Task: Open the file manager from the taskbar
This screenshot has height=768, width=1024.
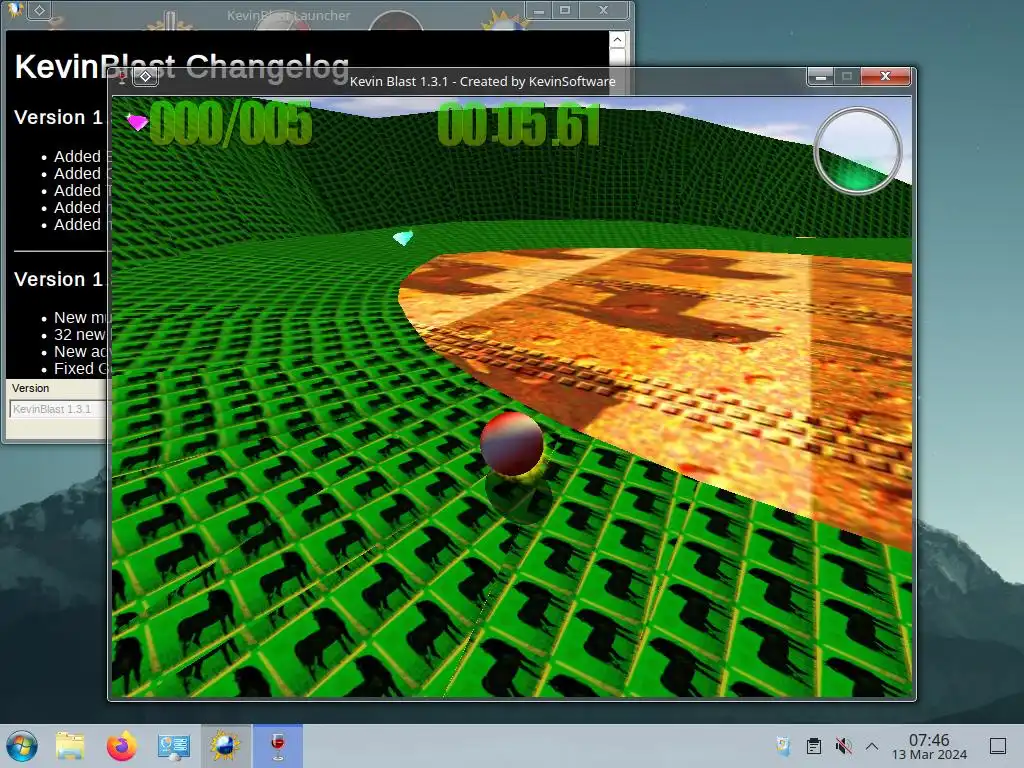Action: pos(71,746)
